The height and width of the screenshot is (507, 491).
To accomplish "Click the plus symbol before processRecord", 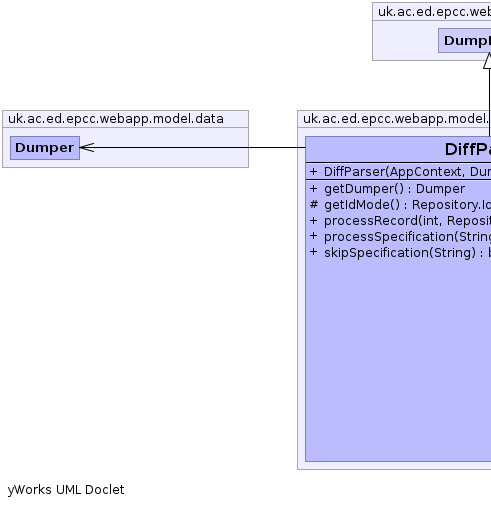I will (x=313, y=220).
